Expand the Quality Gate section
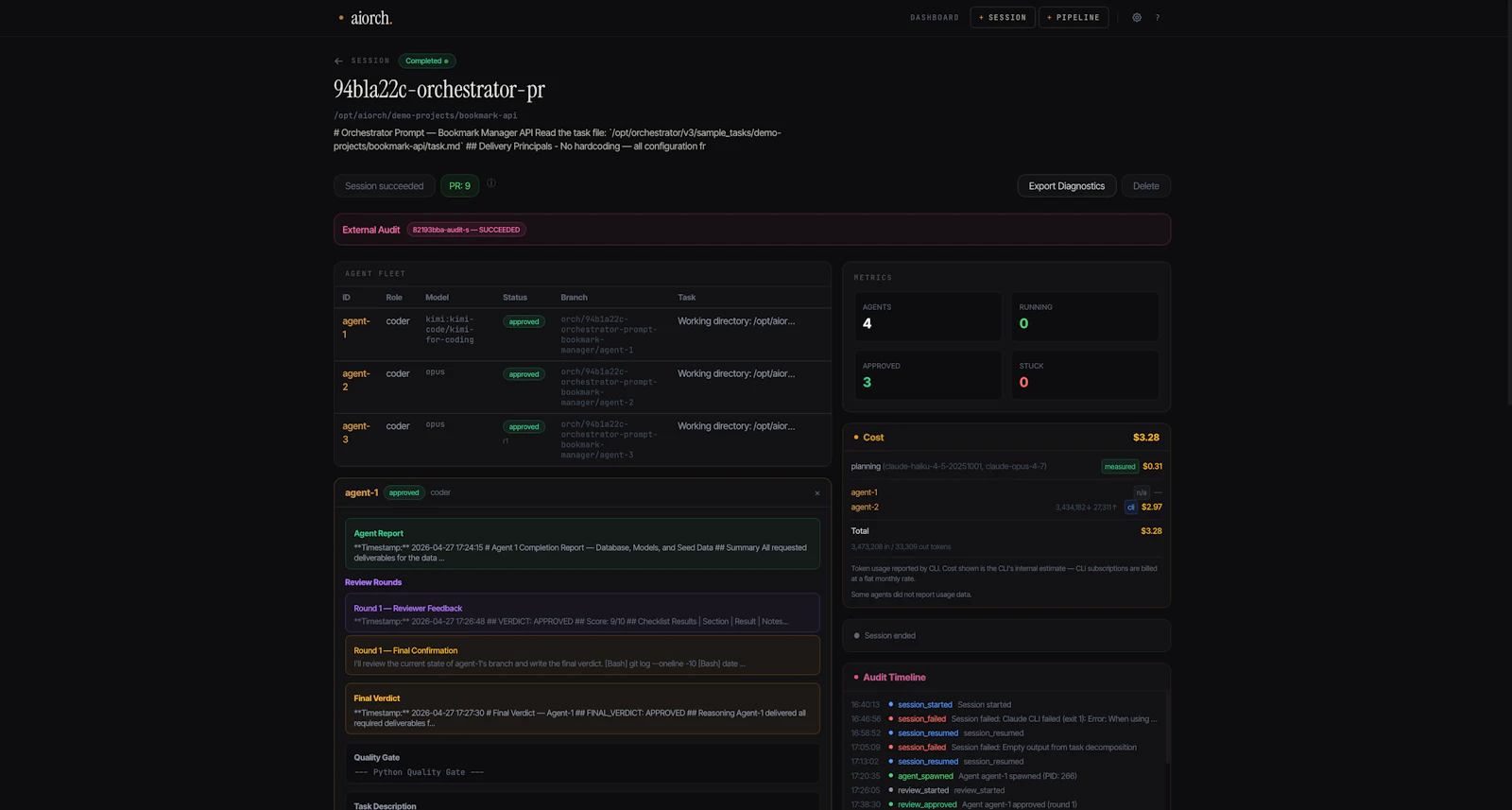The image size is (1512, 810). pos(582,764)
